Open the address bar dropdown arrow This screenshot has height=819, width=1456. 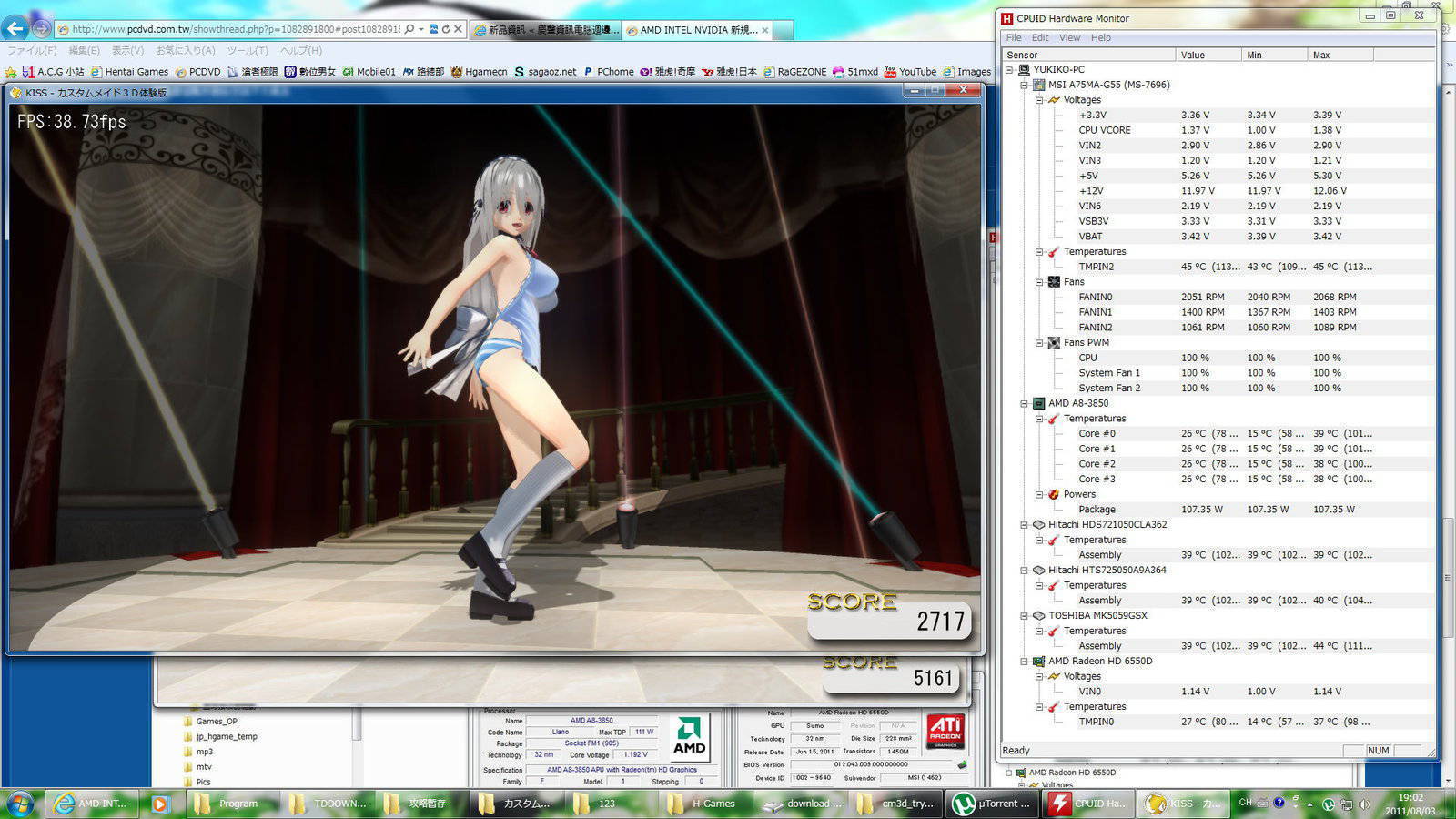click(x=421, y=29)
